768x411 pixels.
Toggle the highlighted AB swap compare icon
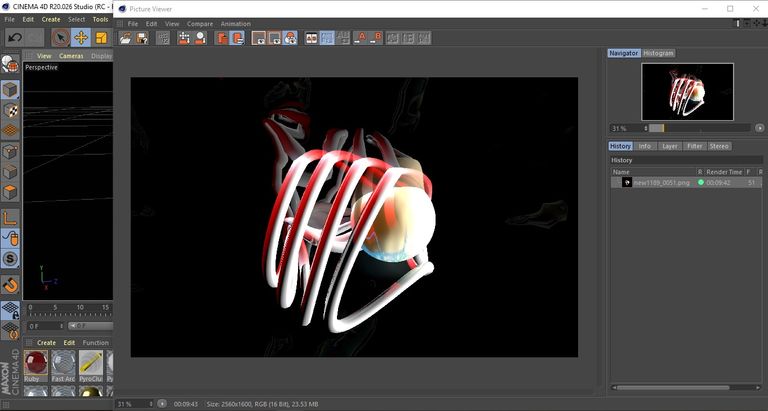(327, 38)
